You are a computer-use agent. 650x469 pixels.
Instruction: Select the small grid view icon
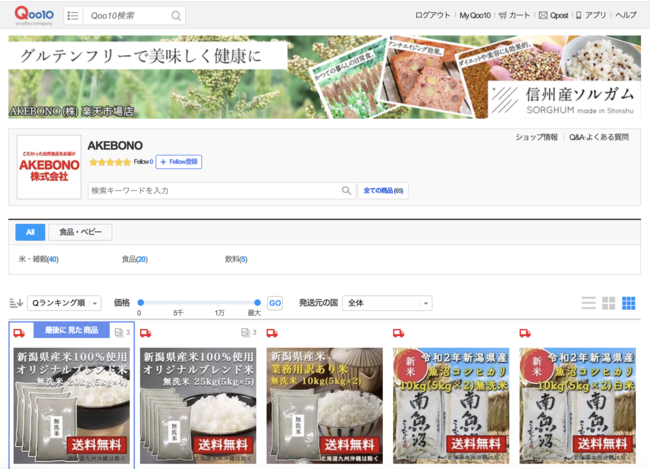coord(628,303)
